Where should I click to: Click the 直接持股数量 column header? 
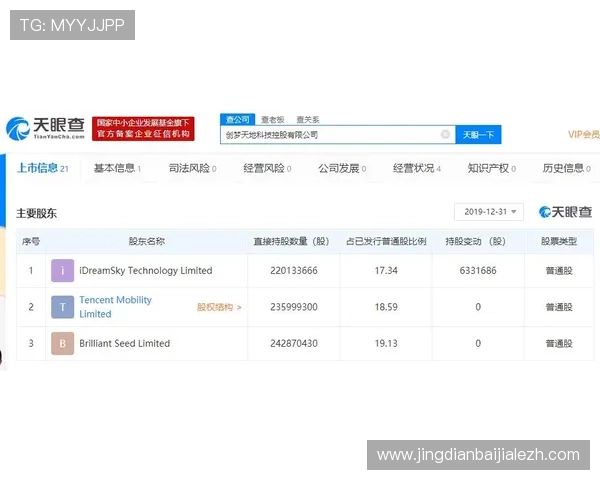[291, 241]
